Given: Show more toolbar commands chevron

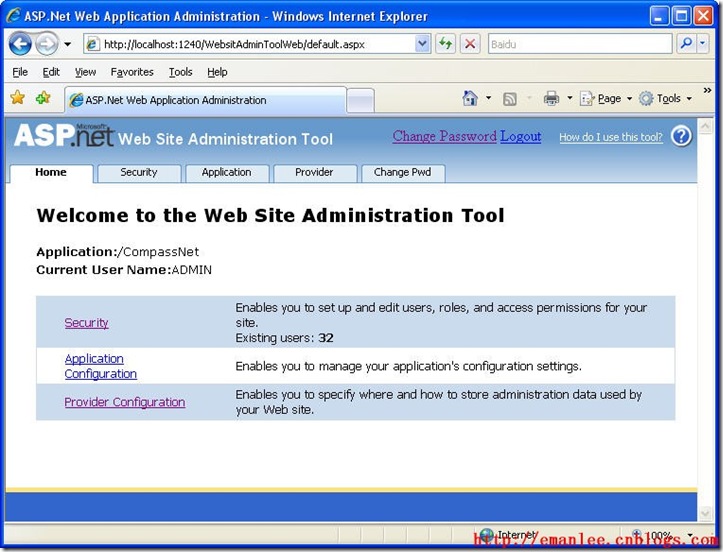Looking at the screenshot, I should tap(707, 90).
